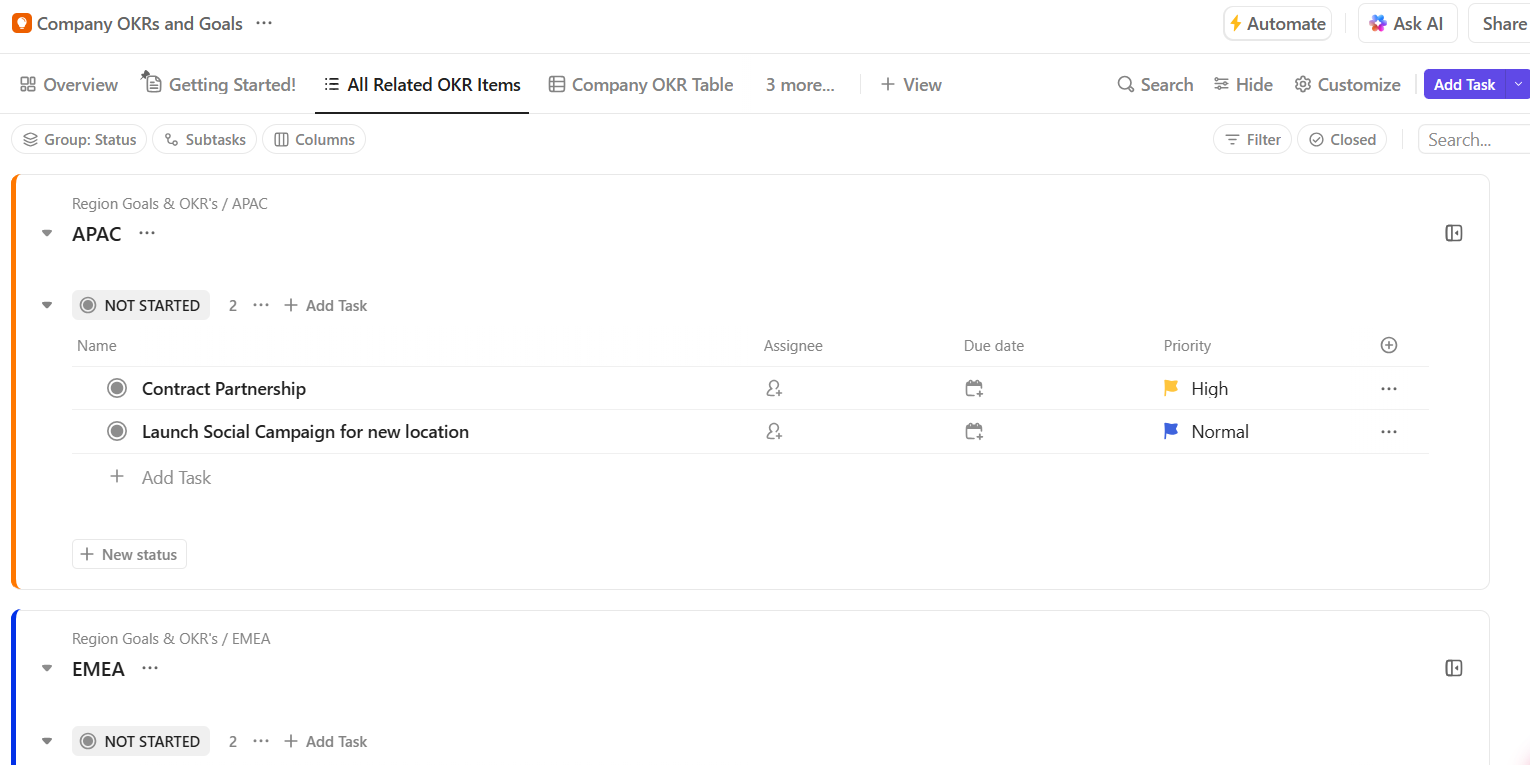This screenshot has width=1530, height=765.
Task: Toggle status circle of Launch Social Campaign
Action: 117,431
